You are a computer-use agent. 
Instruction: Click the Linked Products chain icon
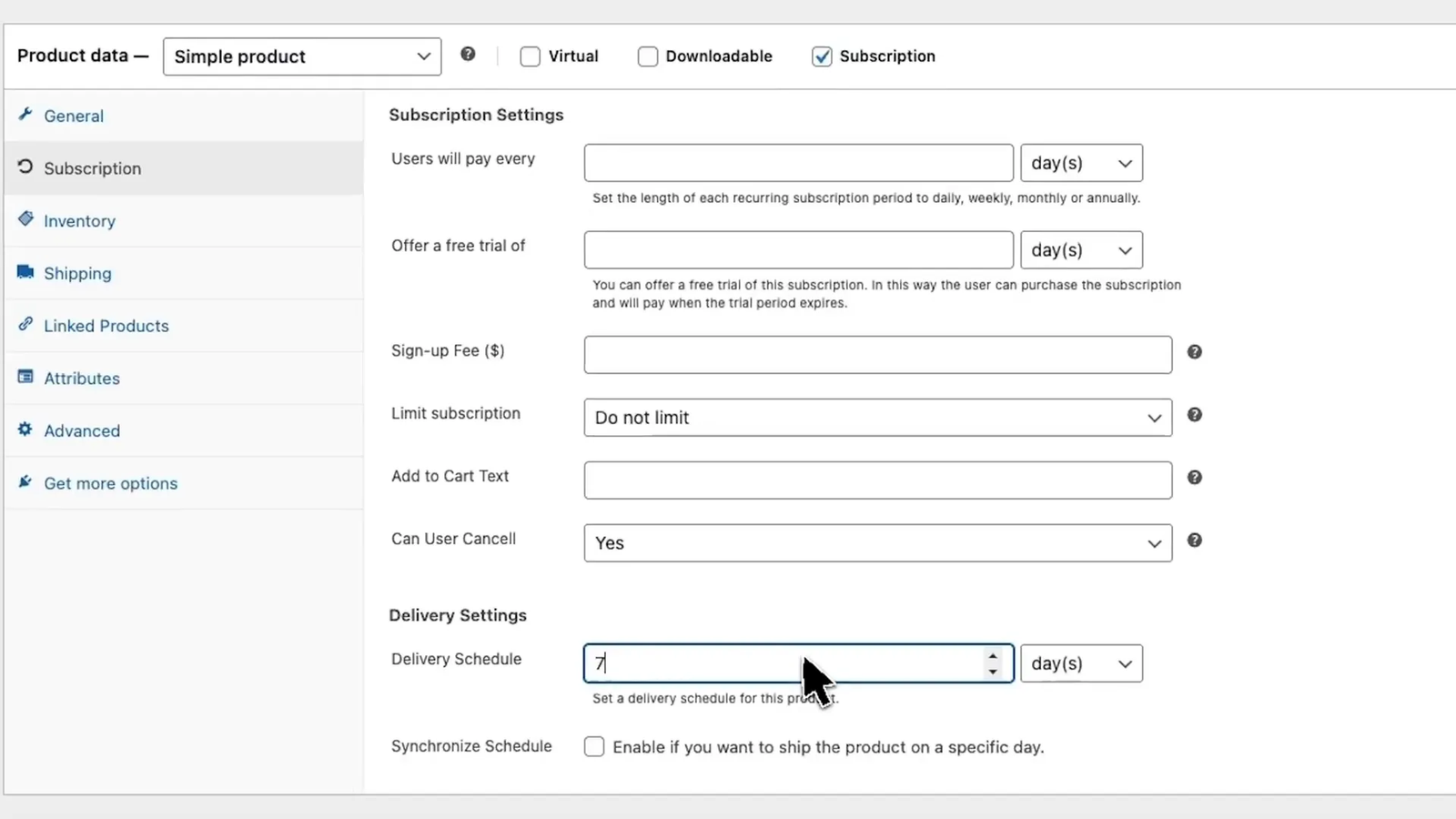point(25,324)
